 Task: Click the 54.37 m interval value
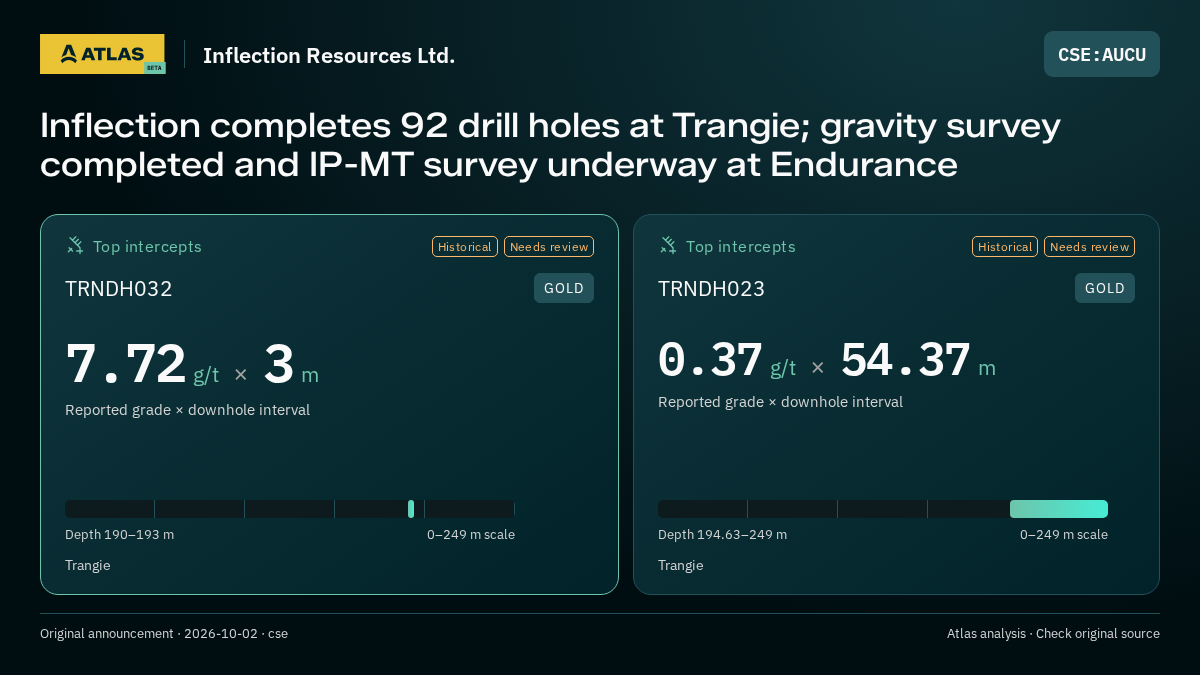[918, 360]
